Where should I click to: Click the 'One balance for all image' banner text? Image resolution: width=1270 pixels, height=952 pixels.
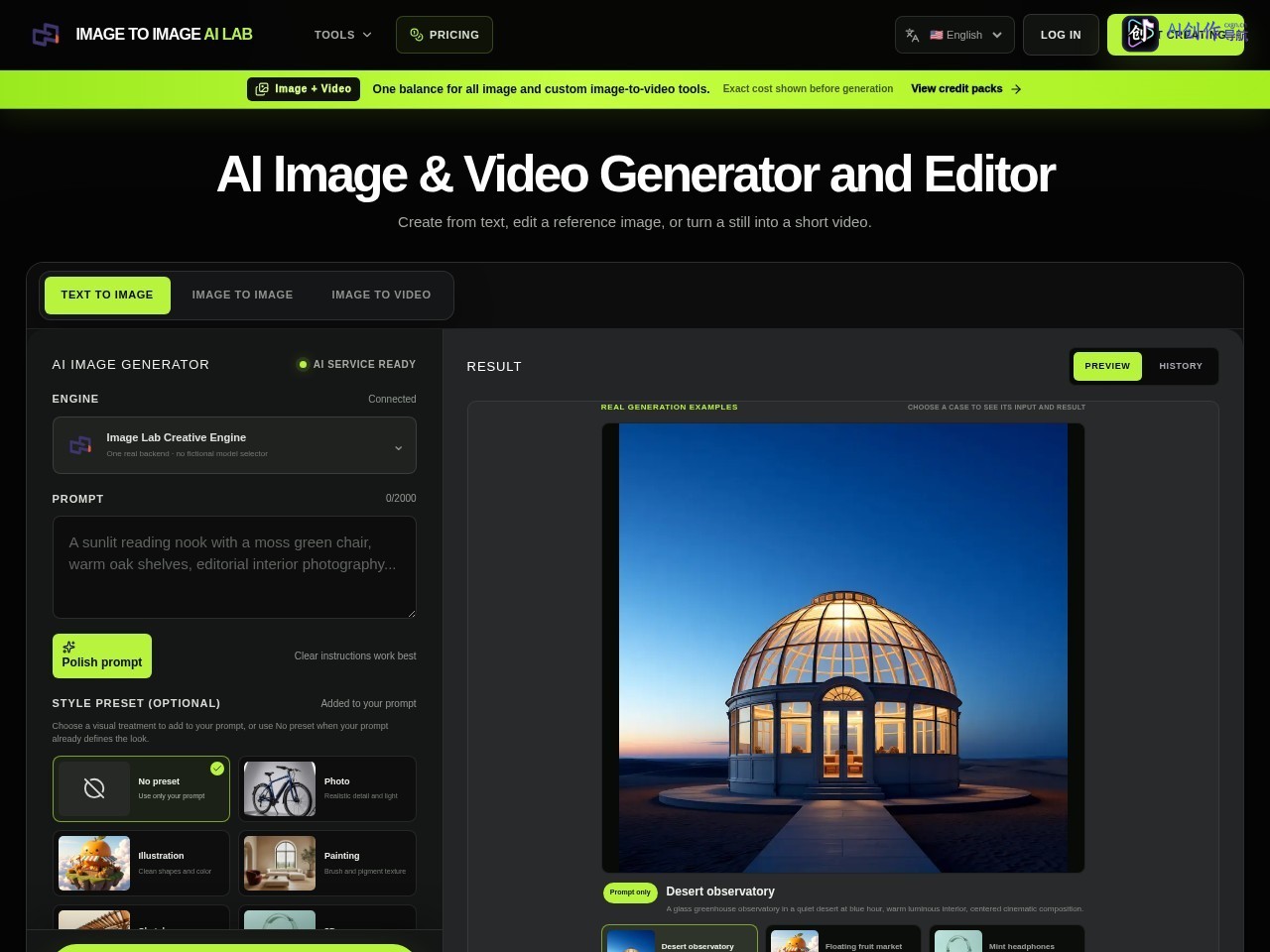point(541,89)
